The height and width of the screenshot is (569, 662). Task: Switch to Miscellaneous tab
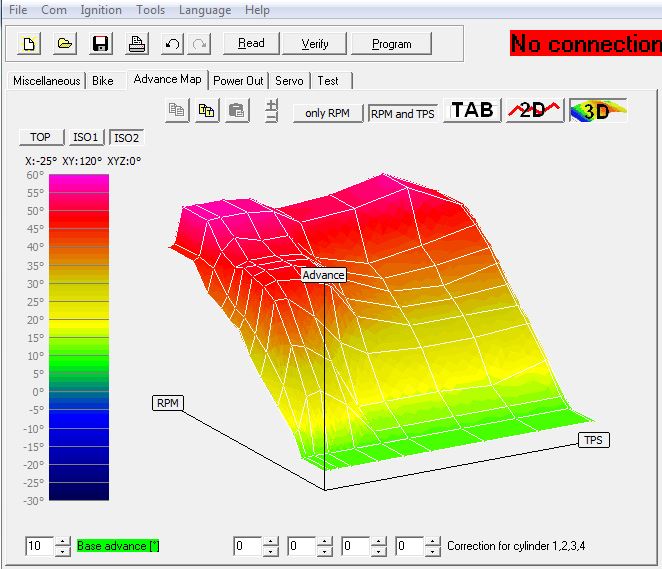[x=46, y=81]
